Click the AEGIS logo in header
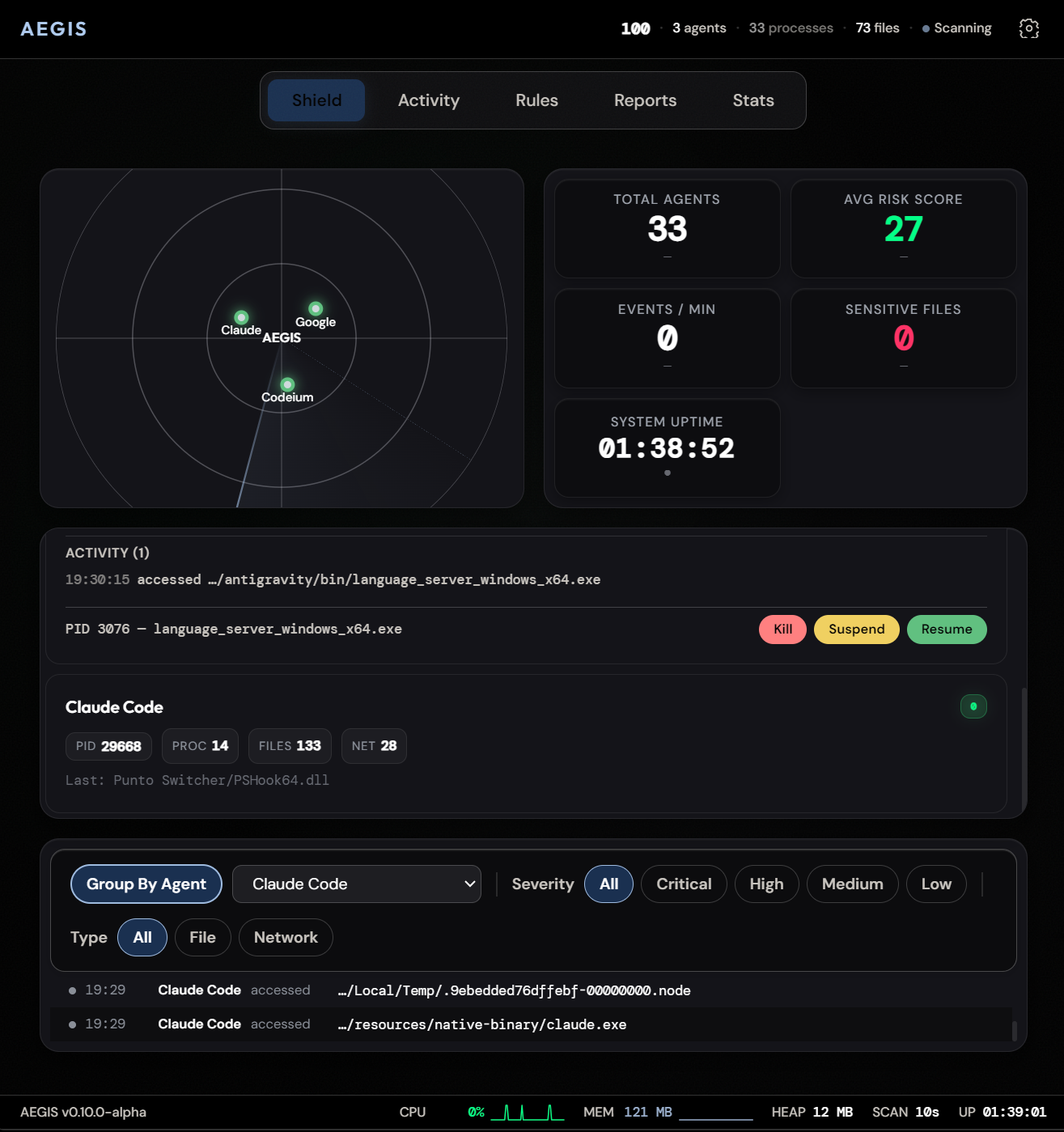1064x1132 pixels. (53, 29)
